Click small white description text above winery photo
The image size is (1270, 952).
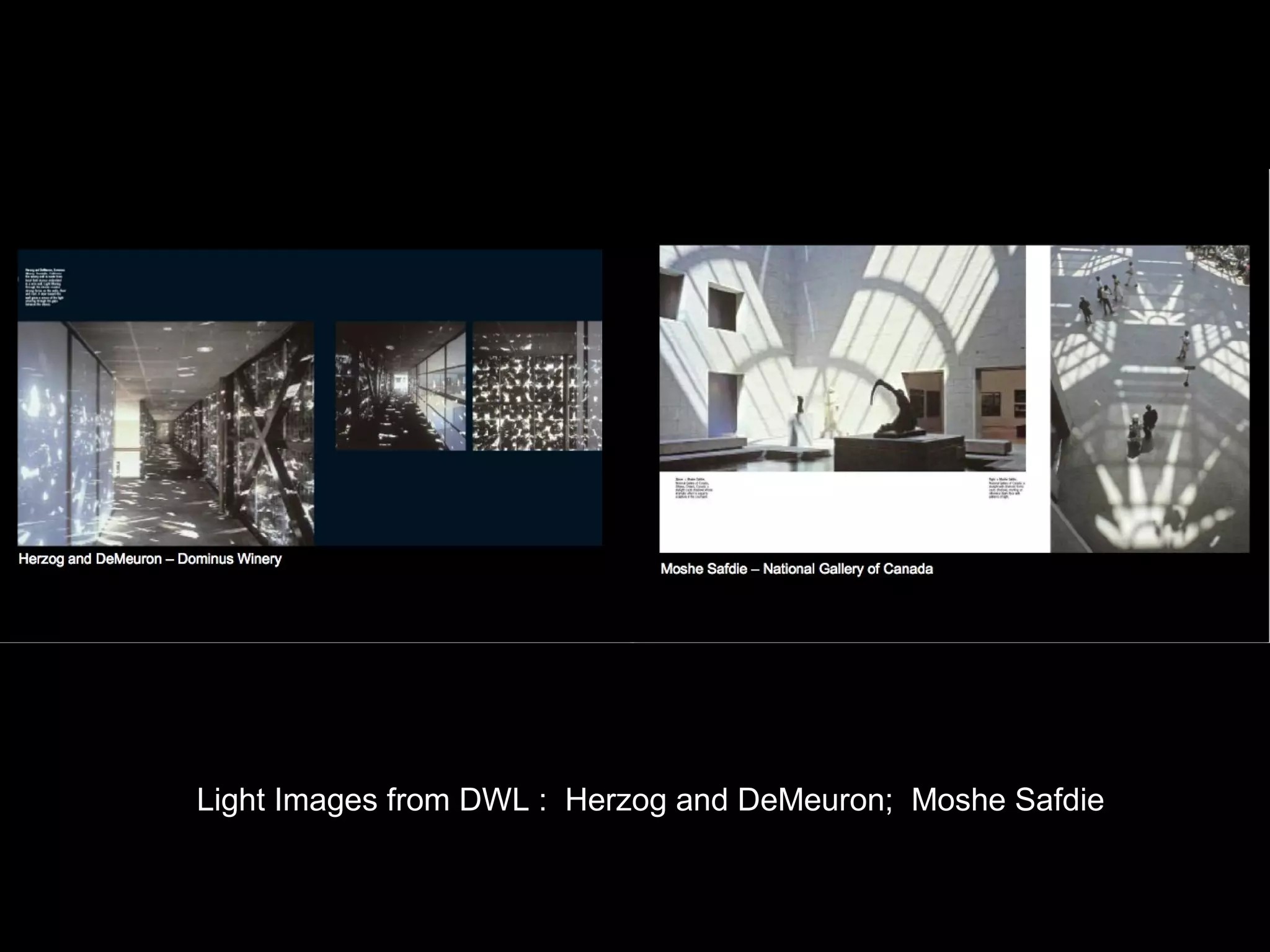coord(45,287)
